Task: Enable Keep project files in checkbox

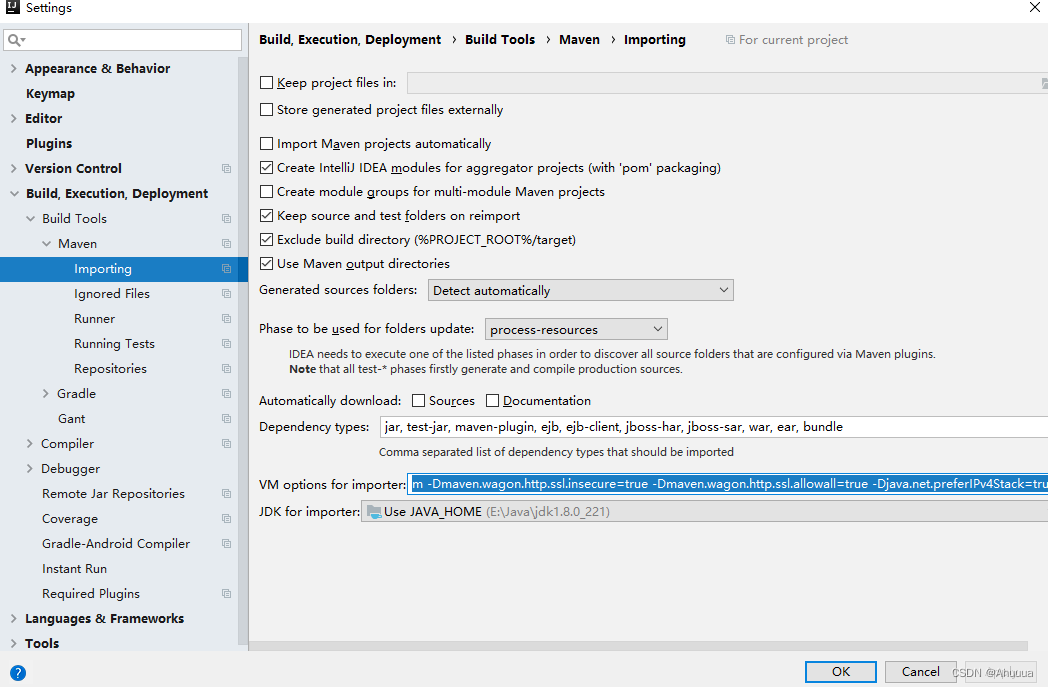Action: tap(266, 82)
